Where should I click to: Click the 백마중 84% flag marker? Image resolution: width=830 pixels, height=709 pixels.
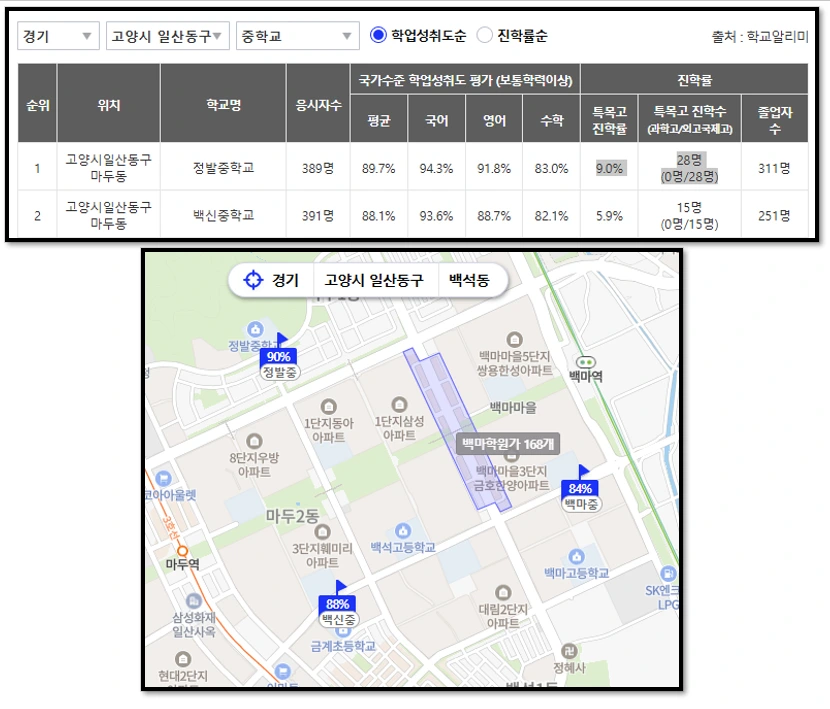(581, 489)
